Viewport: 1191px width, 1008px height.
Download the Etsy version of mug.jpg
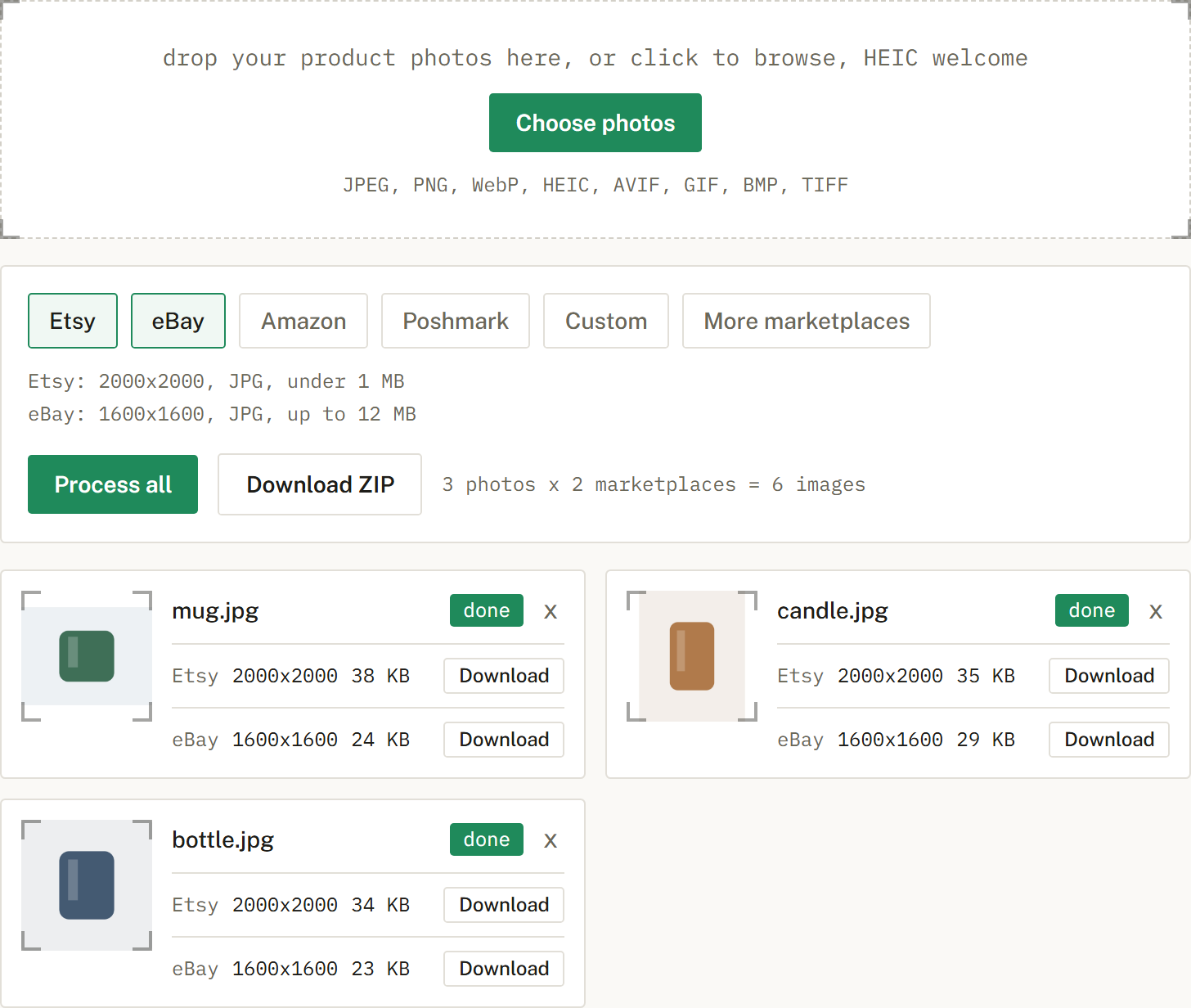pos(504,676)
